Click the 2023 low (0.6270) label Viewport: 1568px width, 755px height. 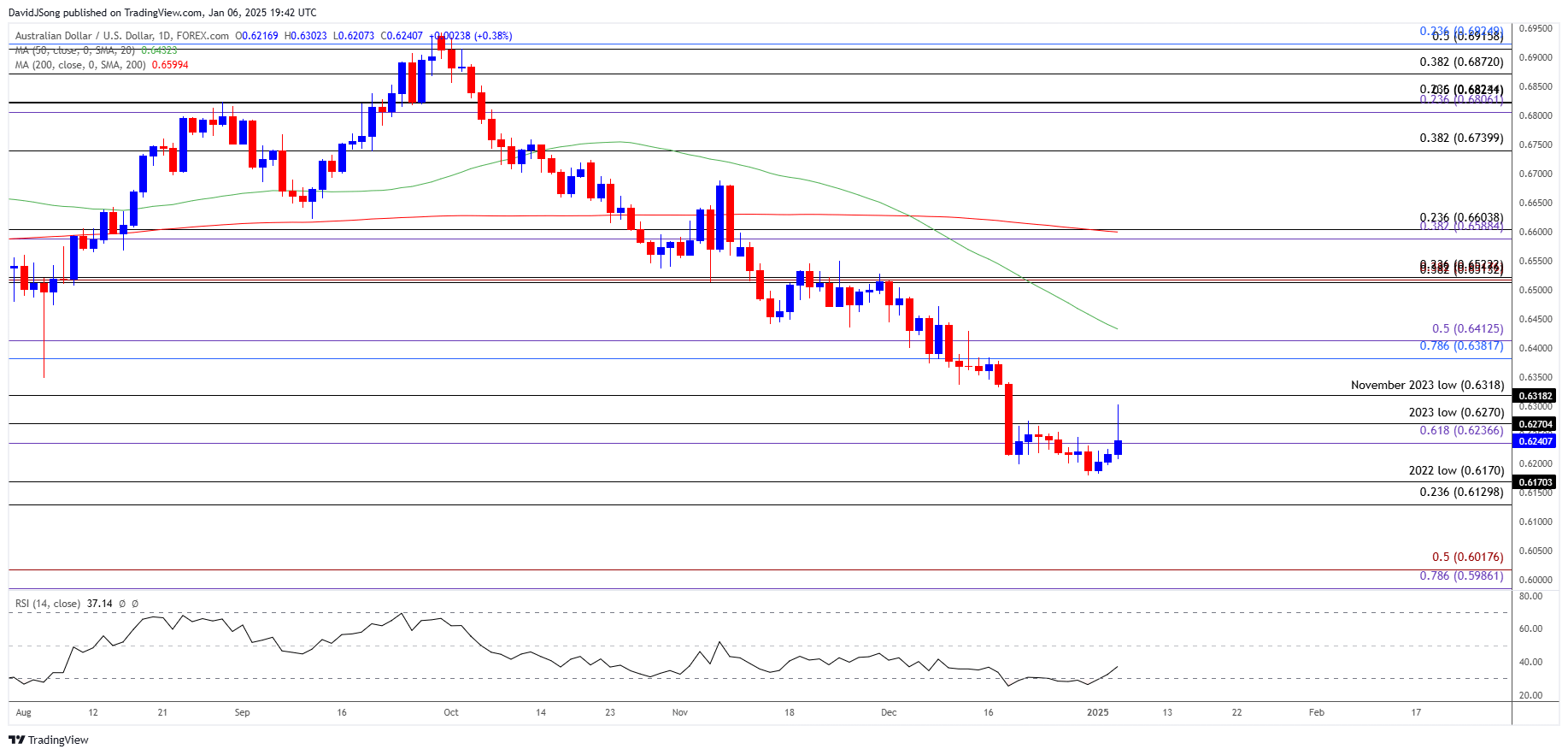click(x=1456, y=412)
